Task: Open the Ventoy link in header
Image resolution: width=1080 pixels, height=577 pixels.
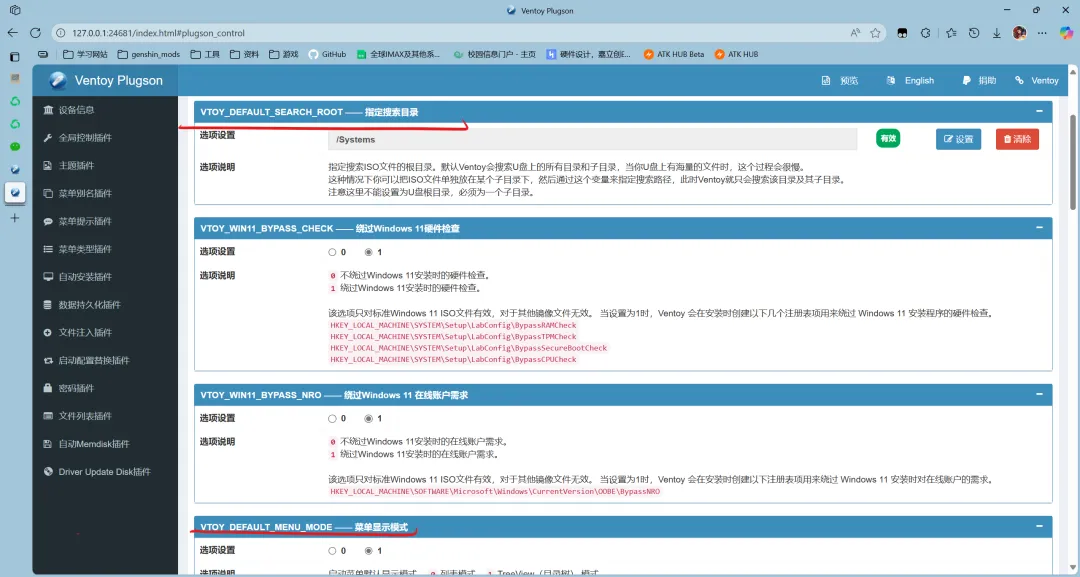Action: point(1037,81)
